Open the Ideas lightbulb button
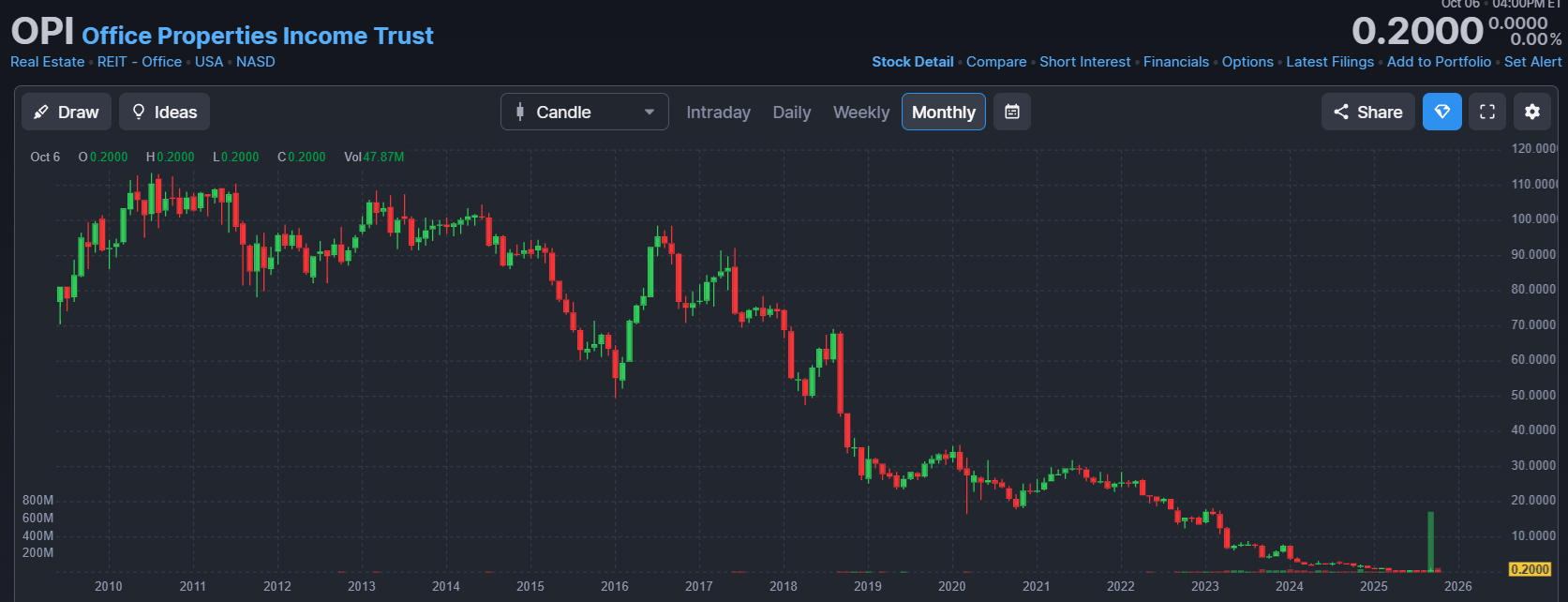1568x602 pixels. click(x=164, y=112)
